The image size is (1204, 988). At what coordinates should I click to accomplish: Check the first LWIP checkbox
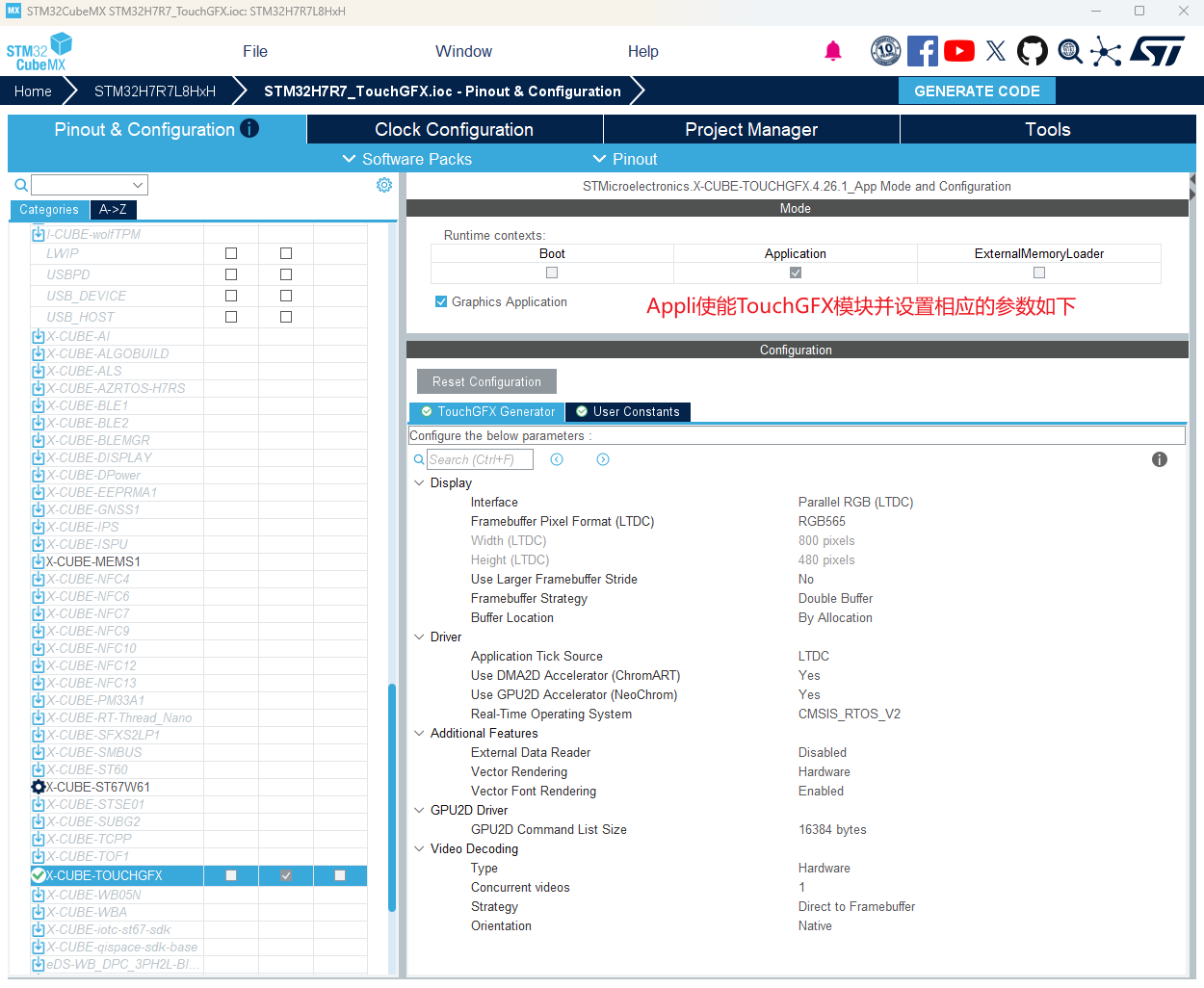pos(231,253)
